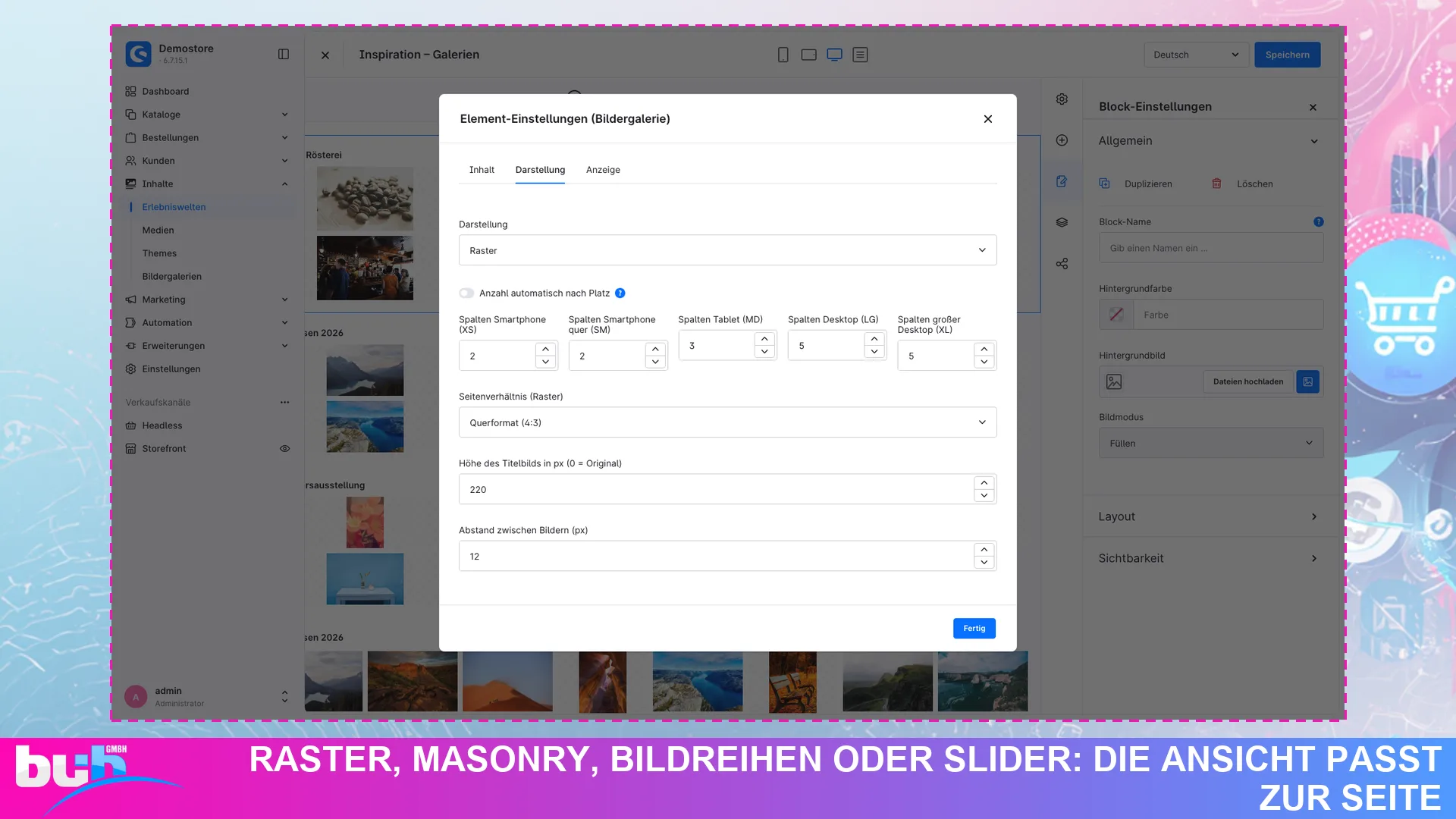Viewport: 1456px width, 819px height.
Task: Click add block plus icon
Action: pos(1062,140)
